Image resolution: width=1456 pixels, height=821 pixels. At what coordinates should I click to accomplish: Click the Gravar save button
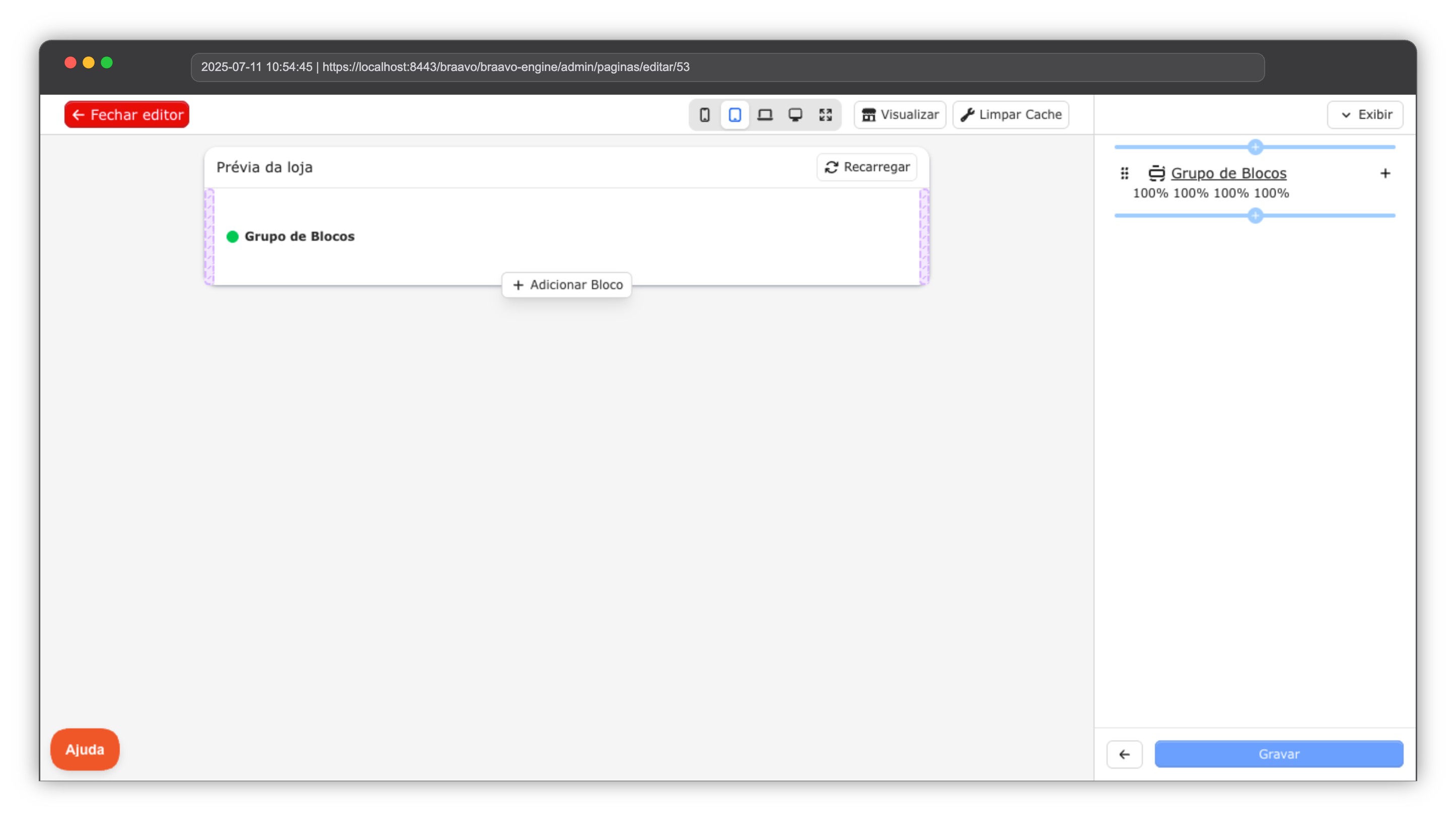(x=1278, y=755)
